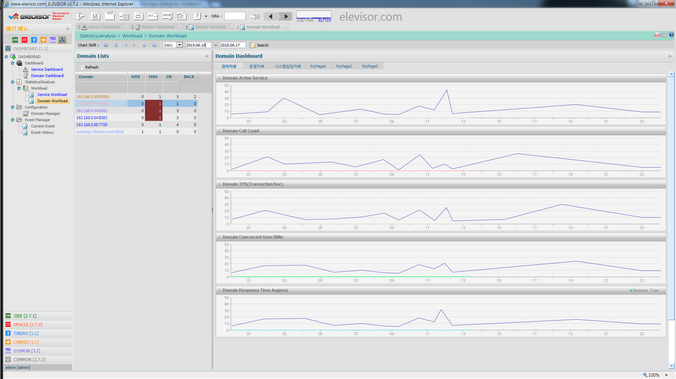The image size is (676, 379).
Task: Open the SYSMON [3.2] accordion section
Action: [38, 351]
